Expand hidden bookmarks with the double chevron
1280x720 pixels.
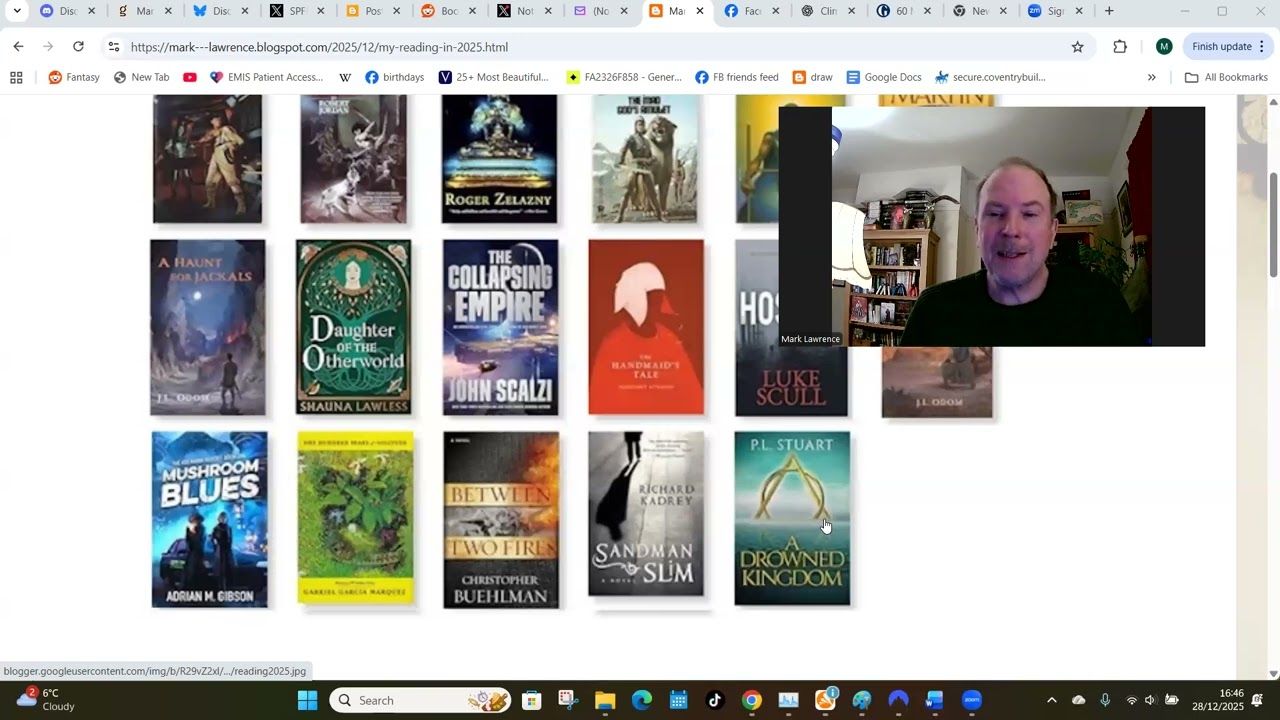[1151, 77]
